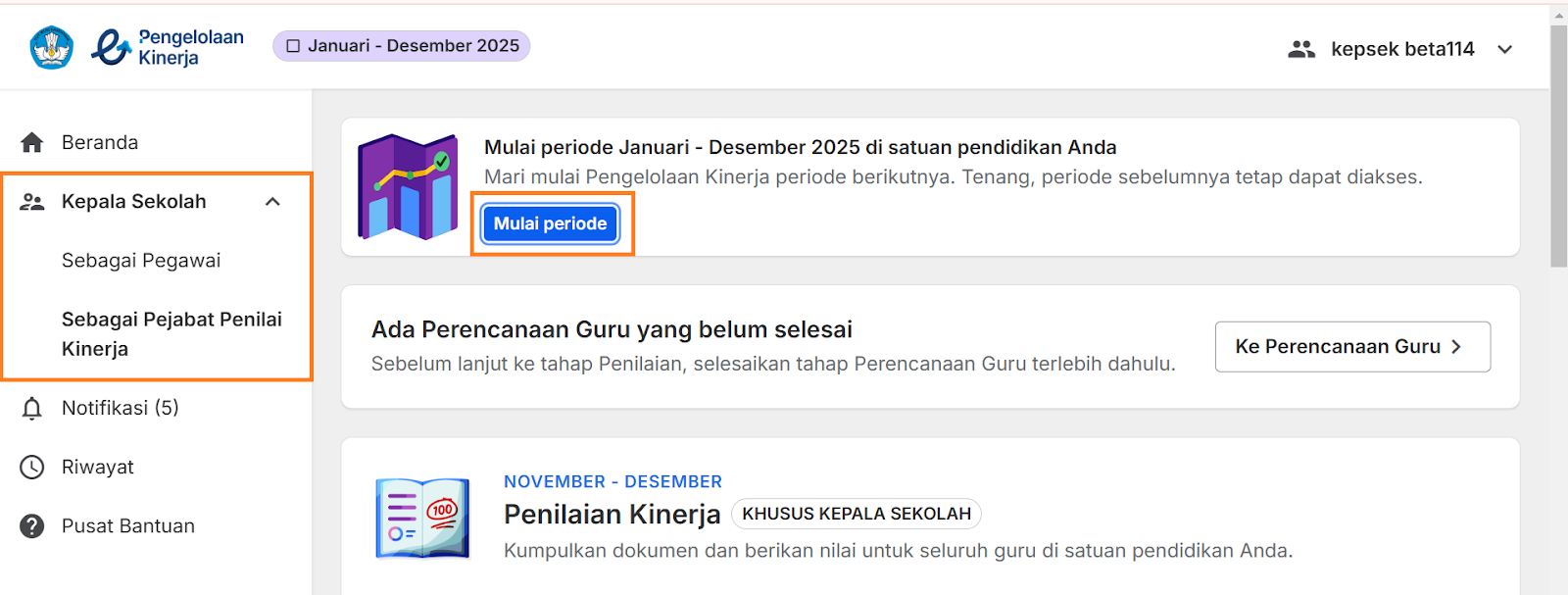The image size is (1568, 595).
Task: Click the Penilaian Kinerja book illustration
Action: (422, 518)
